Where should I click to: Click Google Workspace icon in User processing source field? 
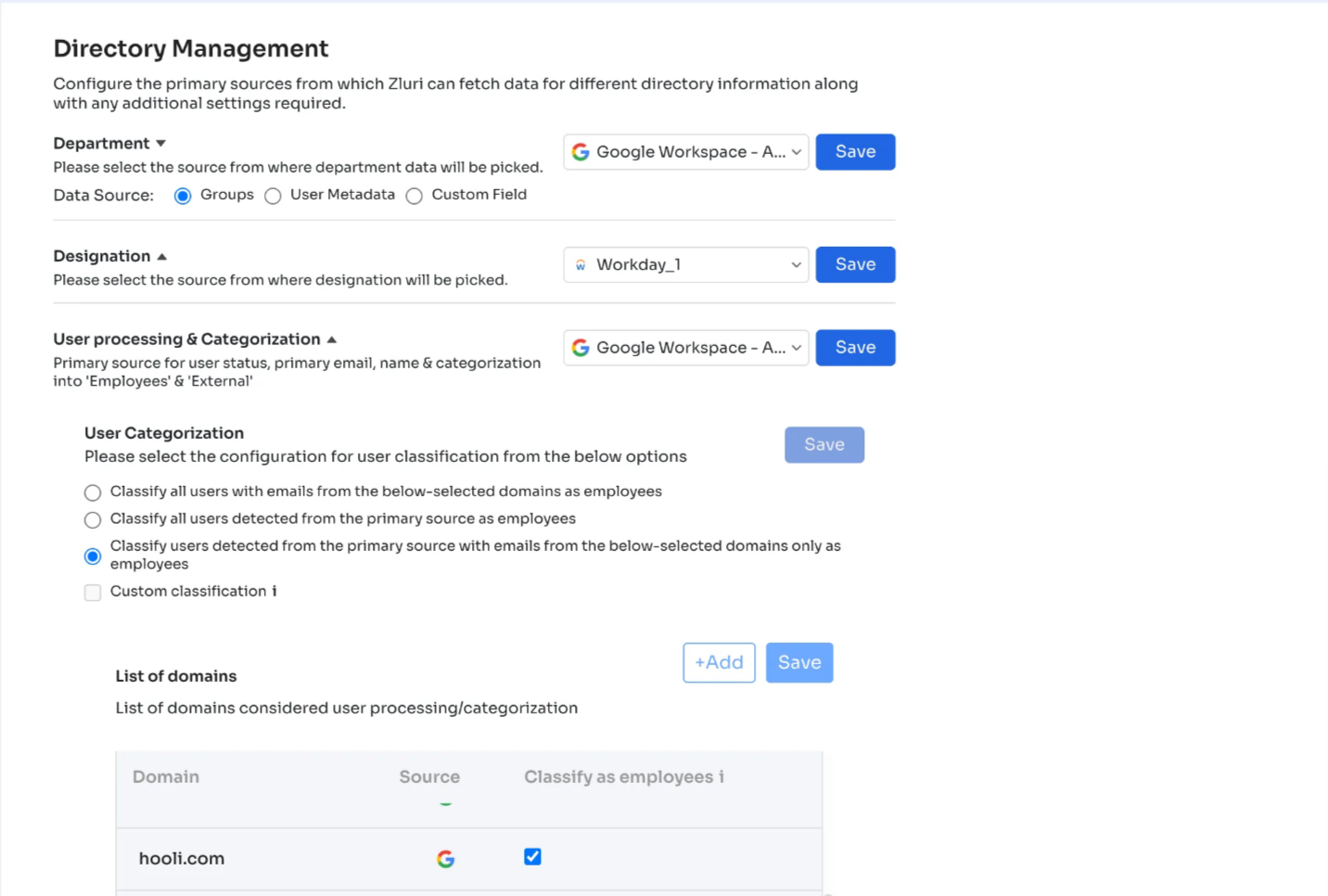tap(581, 347)
